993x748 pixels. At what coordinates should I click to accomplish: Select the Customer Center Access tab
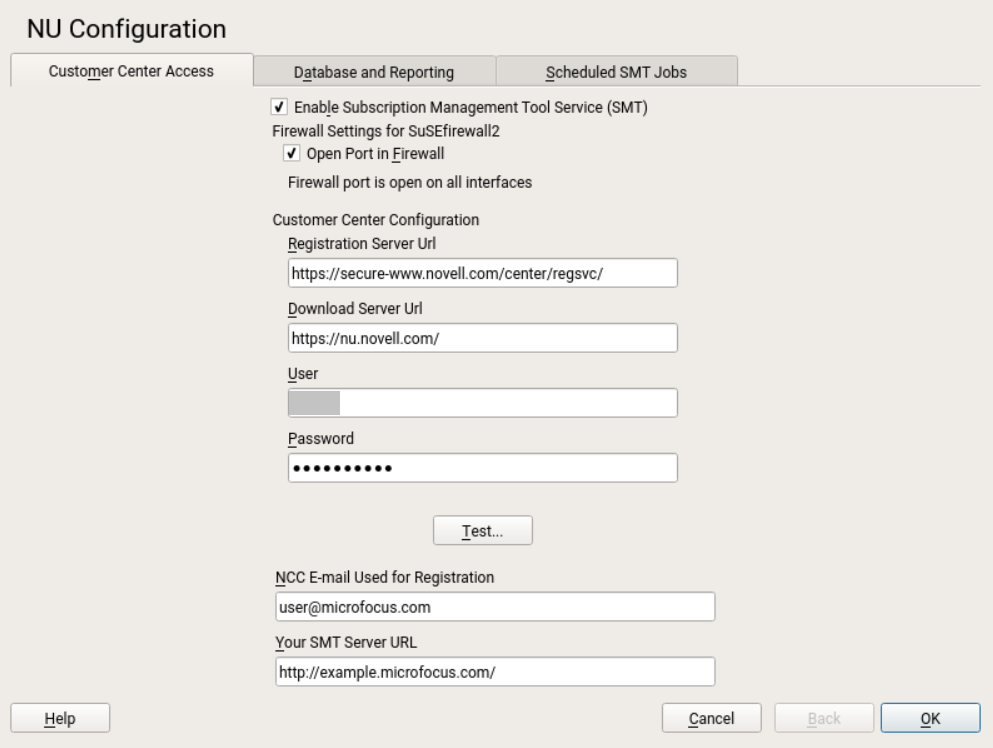pyautogui.click(x=131, y=71)
